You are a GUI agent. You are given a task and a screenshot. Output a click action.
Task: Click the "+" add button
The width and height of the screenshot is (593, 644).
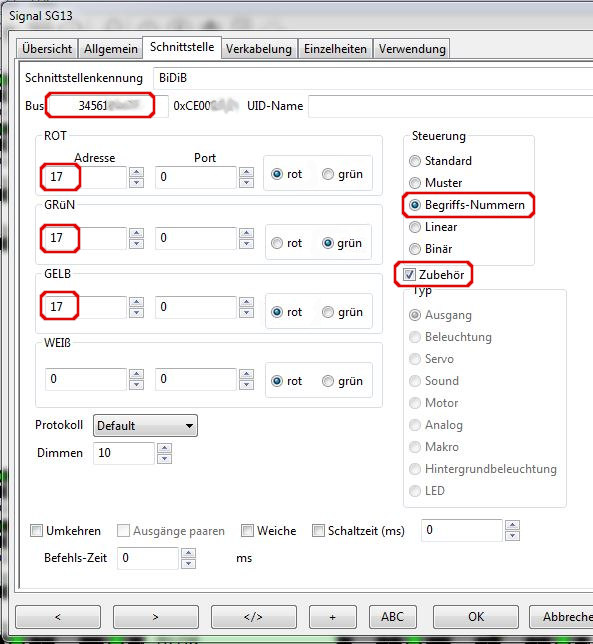[333, 616]
